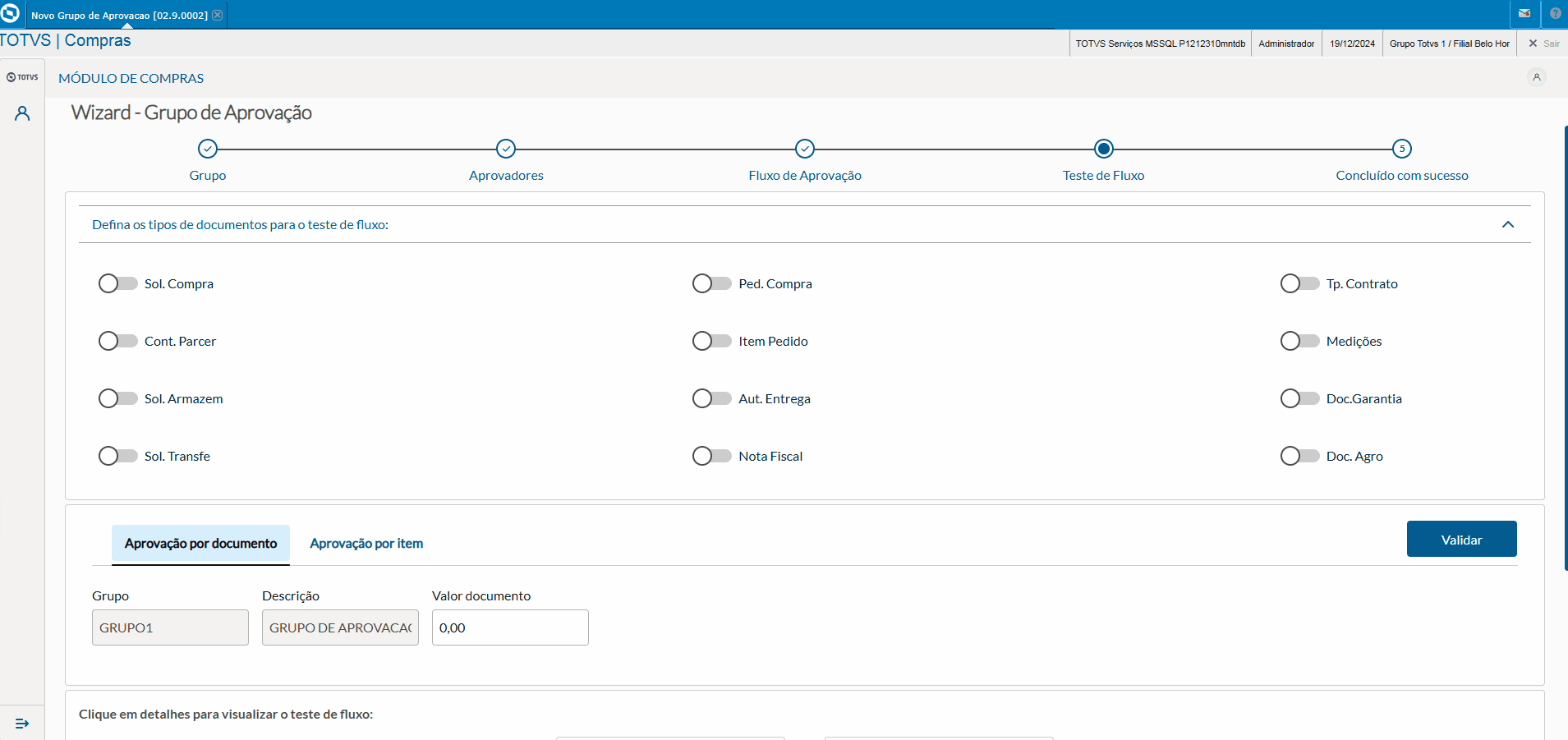The height and width of the screenshot is (740, 1568).
Task: Click the MÓDULO DE COMPRAS header text
Action: coord(131,78)
